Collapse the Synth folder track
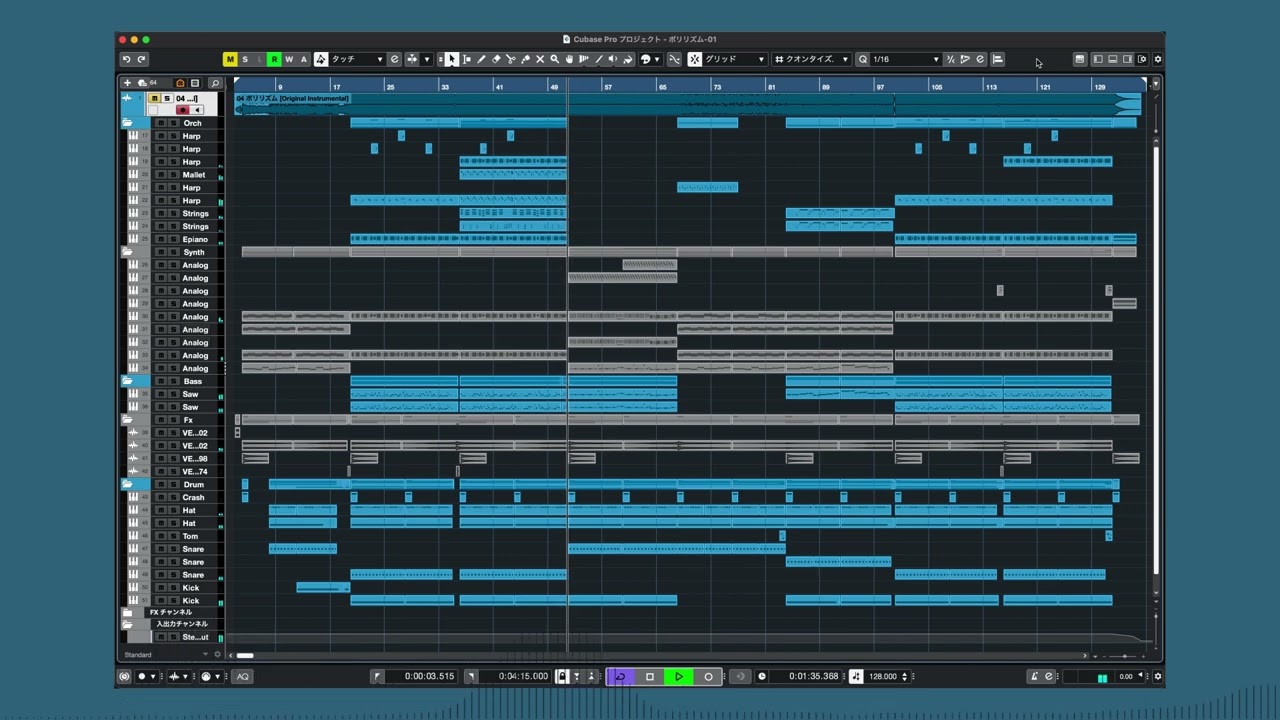 (x=128, y=252)
